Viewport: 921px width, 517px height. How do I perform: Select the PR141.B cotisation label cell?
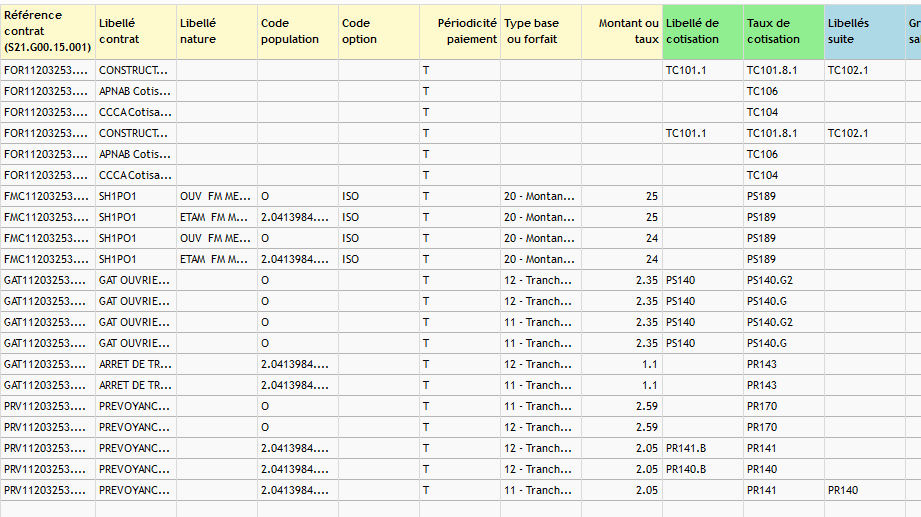coord(703,448)
